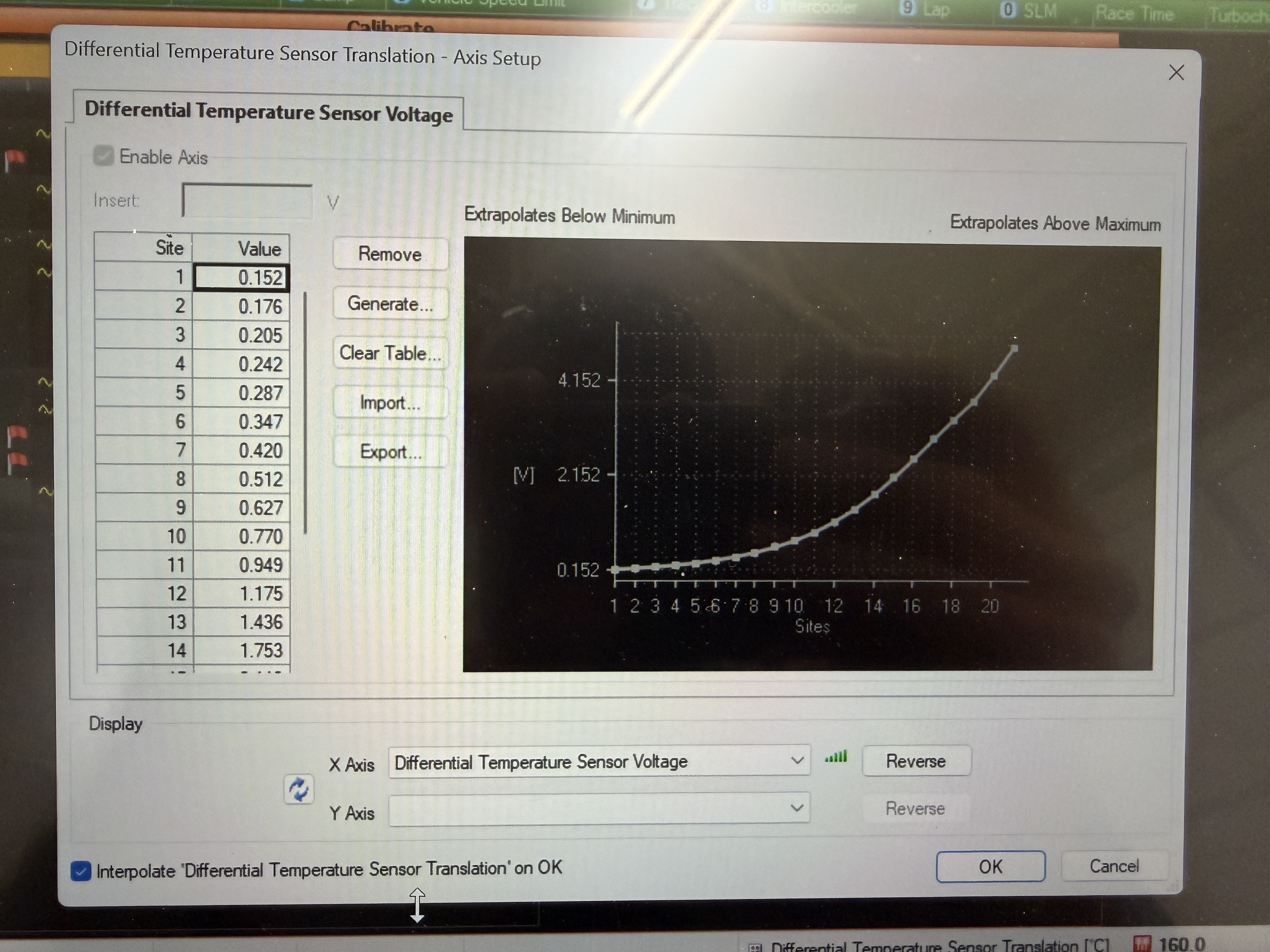Image resolution: width=1270 pixels, height=952 pixels.
Task: Click the Import button
Action: [x=390, y=403]
